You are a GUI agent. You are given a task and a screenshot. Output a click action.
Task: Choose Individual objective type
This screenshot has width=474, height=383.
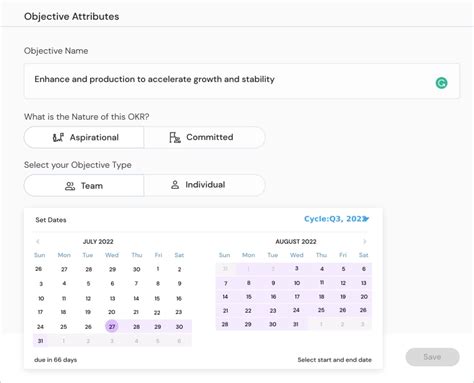point(204,185)
